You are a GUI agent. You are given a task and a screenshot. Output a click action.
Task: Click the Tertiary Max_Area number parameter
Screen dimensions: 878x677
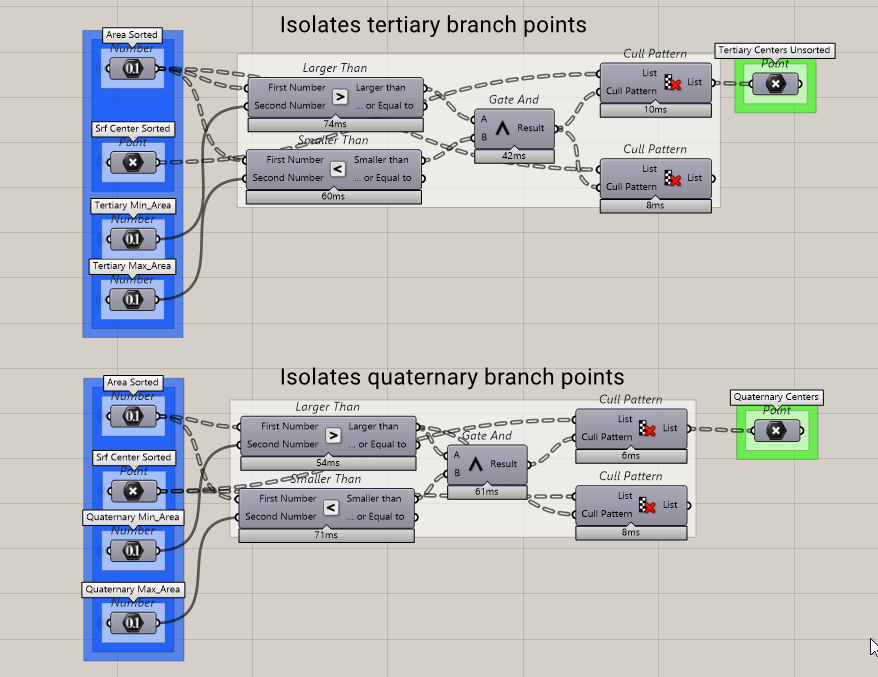click(132, 300)
